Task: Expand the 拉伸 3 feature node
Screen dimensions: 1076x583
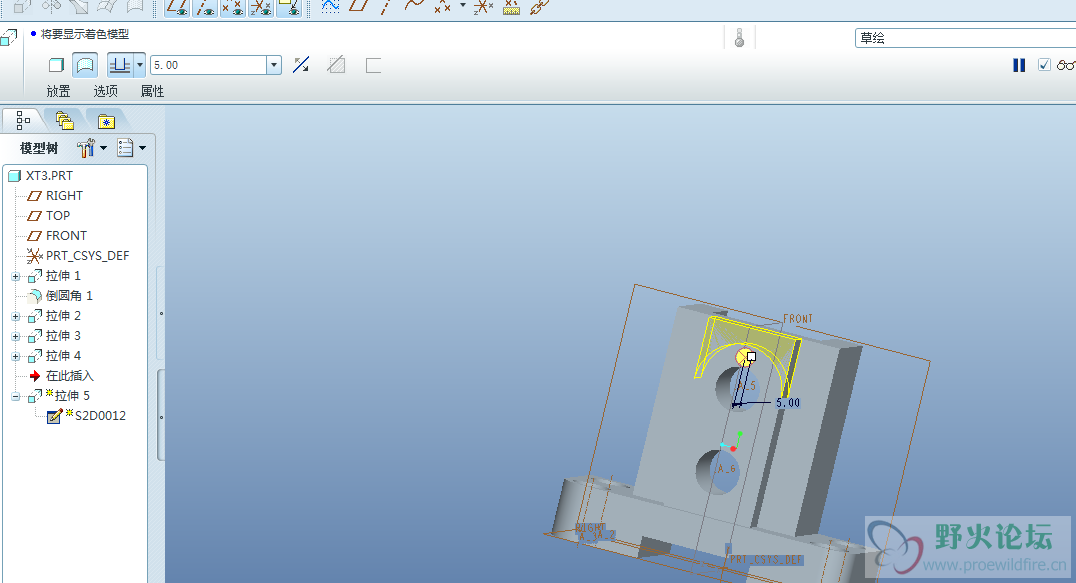Action: [x=16, y=336]
